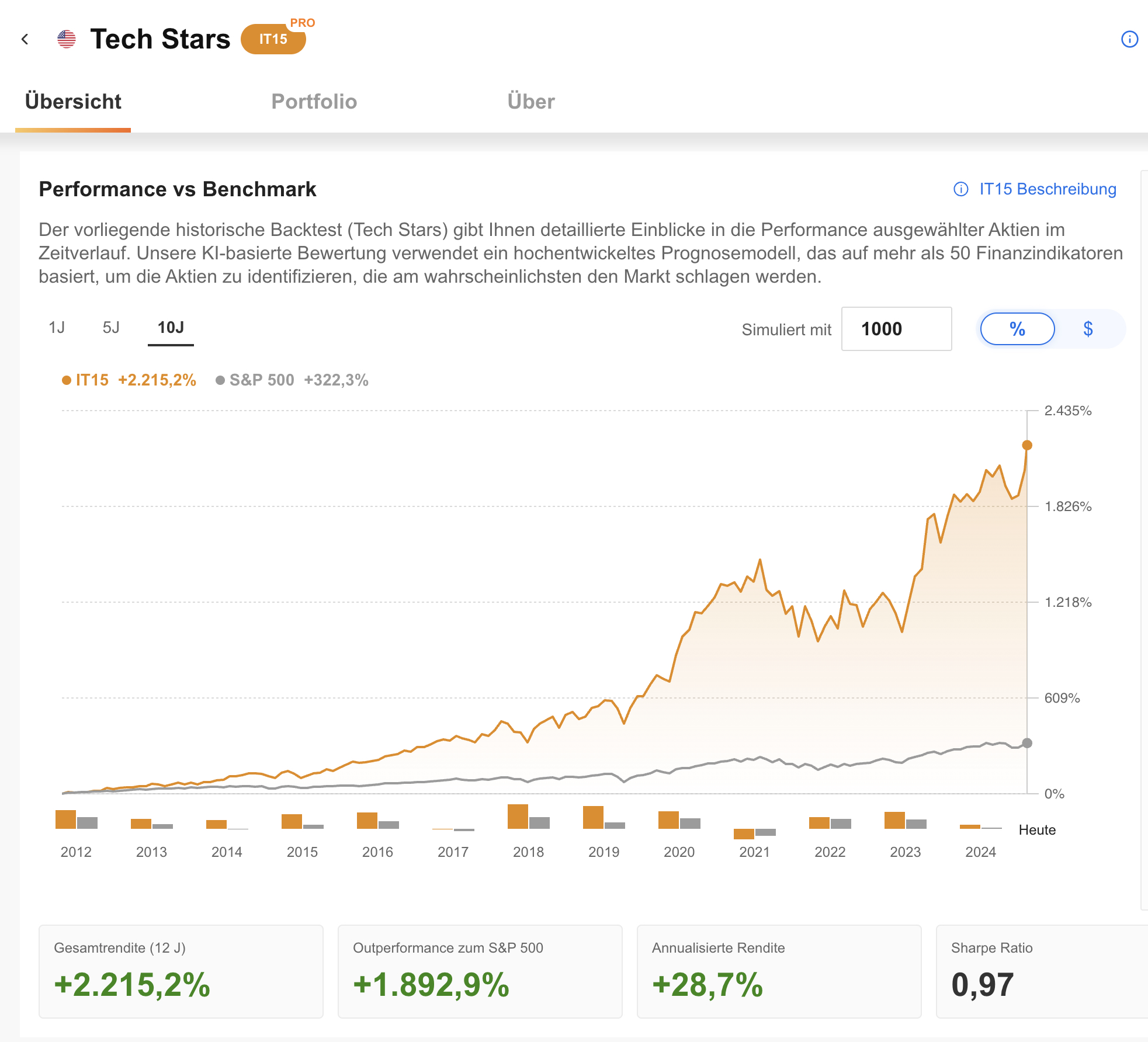
Task: Click the 2014 orange yearly bar
Action: click(x=216, y=824)
